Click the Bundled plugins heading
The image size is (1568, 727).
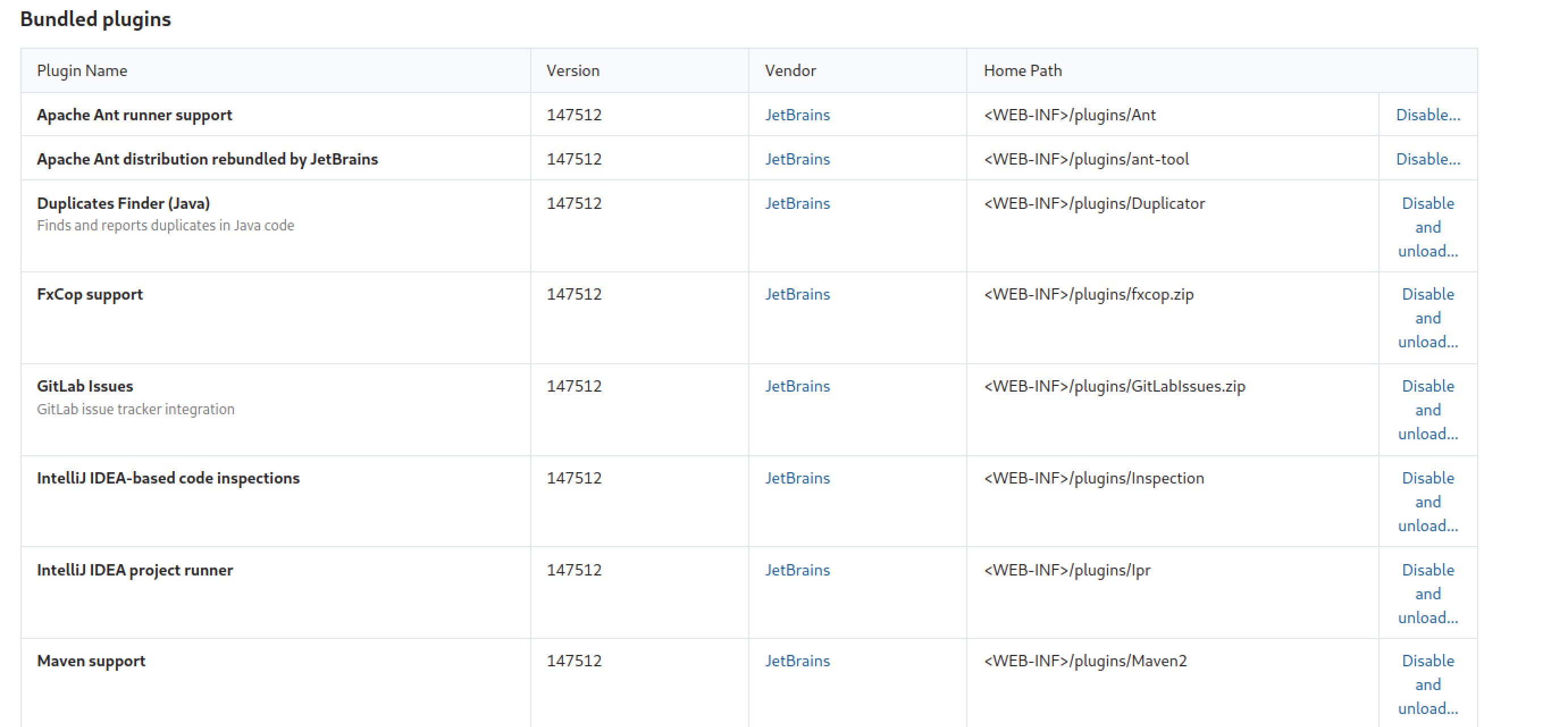pos(95,19)
